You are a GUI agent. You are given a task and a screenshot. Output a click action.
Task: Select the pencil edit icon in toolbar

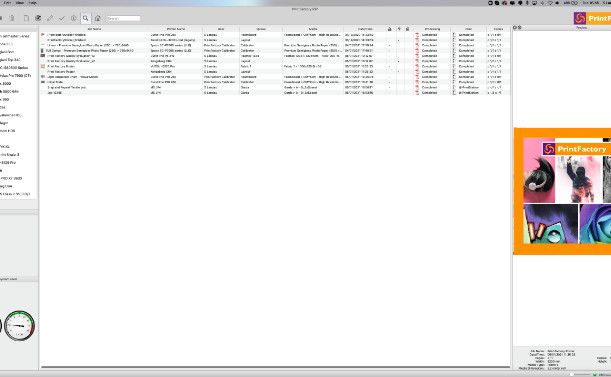click(50, 18)
